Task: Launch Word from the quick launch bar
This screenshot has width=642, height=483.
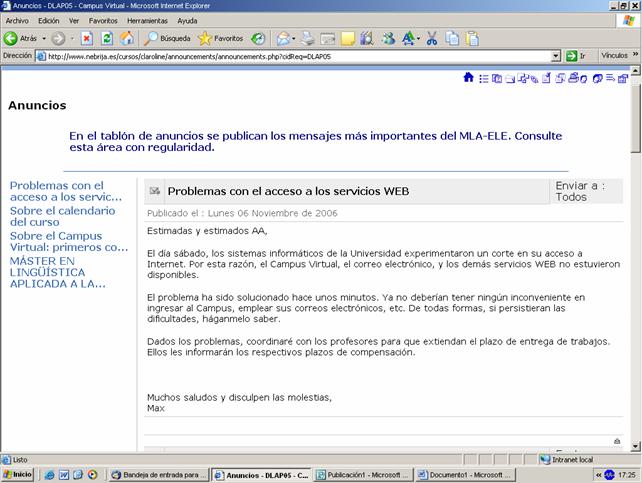Action: 64,475
